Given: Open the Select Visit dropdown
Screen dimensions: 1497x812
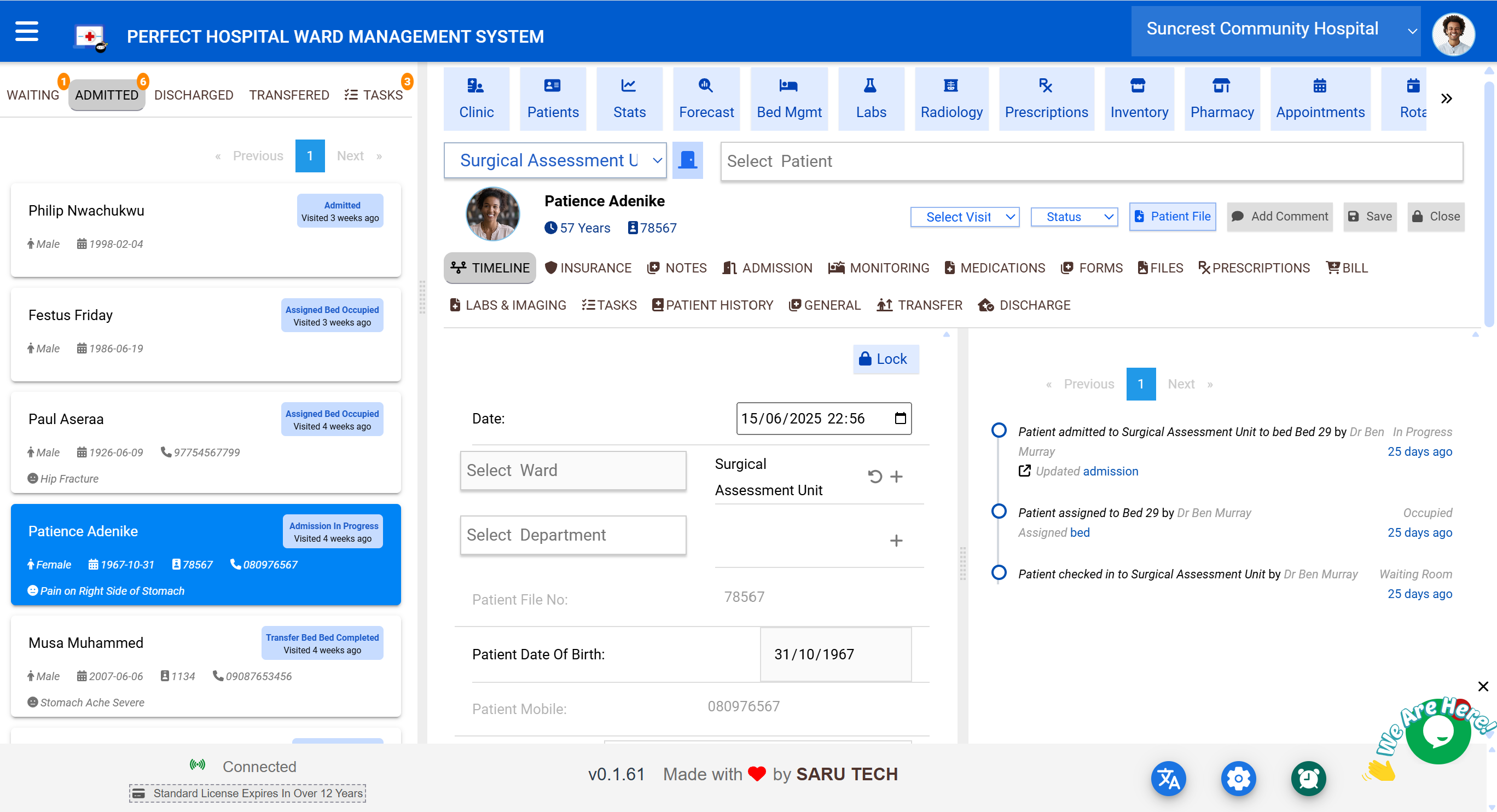Looking at the screenshot, I should pyautogui.click(x=965, y=217).
